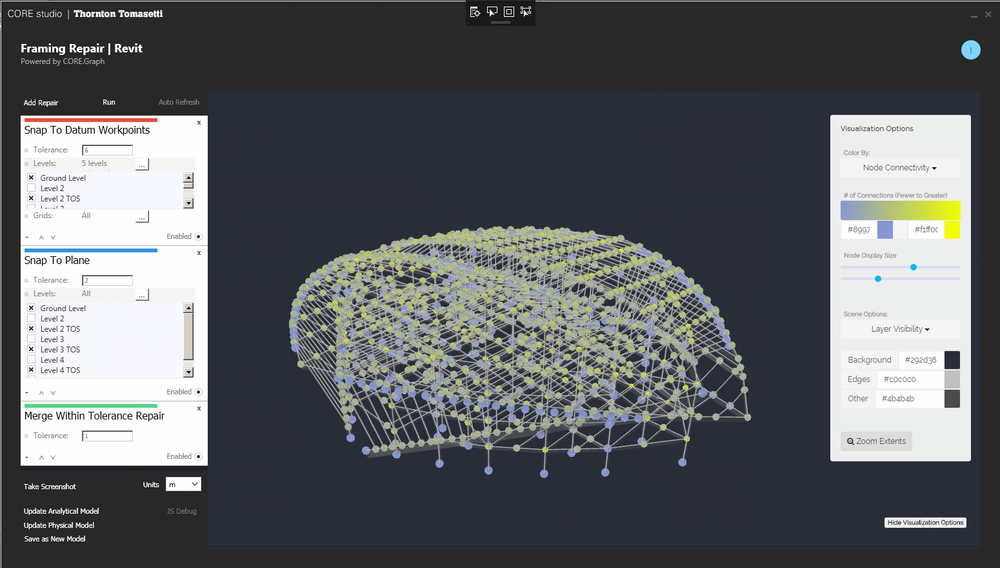Remove the Snap To Datum Workpoints repair
The height and width of the screenshot is (568, 1000).
click(199, 123)
